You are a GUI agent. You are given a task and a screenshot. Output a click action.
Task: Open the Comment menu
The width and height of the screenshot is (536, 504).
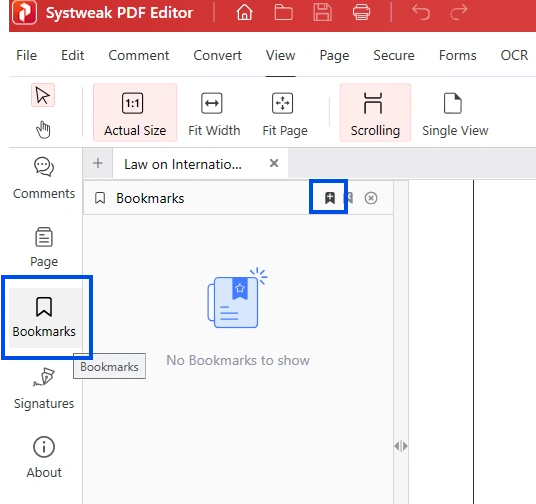pyautogui.click(x=138, y=55)
